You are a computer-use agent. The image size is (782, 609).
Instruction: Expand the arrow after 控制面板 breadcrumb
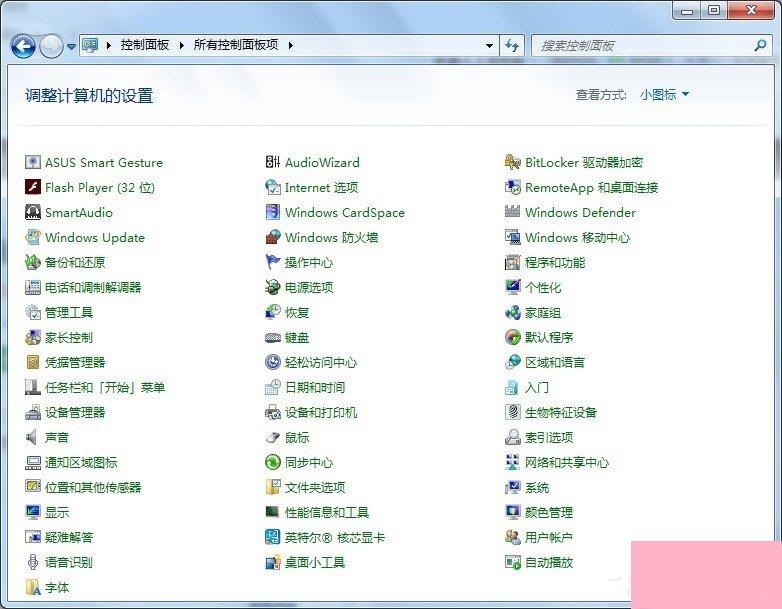[x=182, y=45]
